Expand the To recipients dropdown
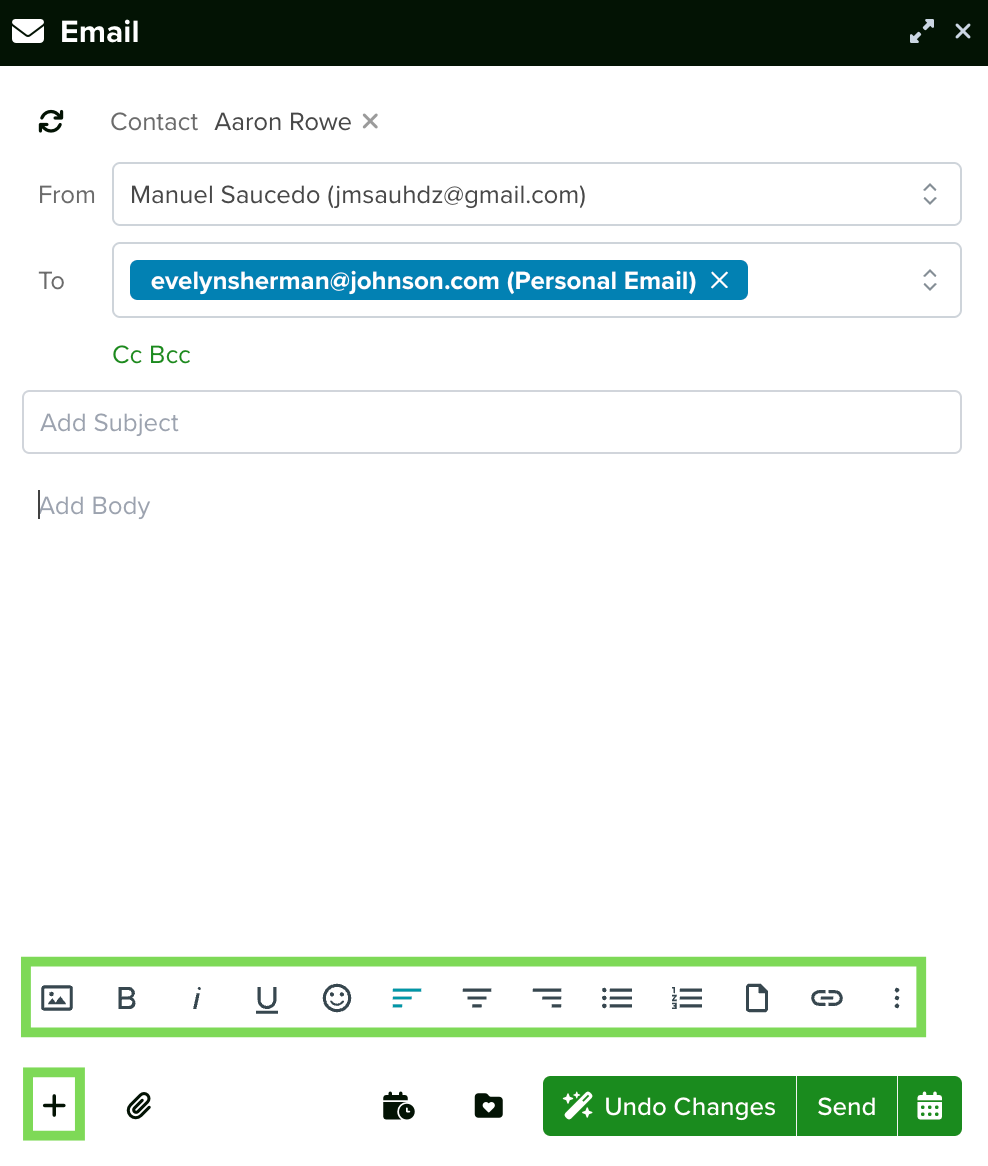This screenshot has width=988, height=1166. pos(929,280)
